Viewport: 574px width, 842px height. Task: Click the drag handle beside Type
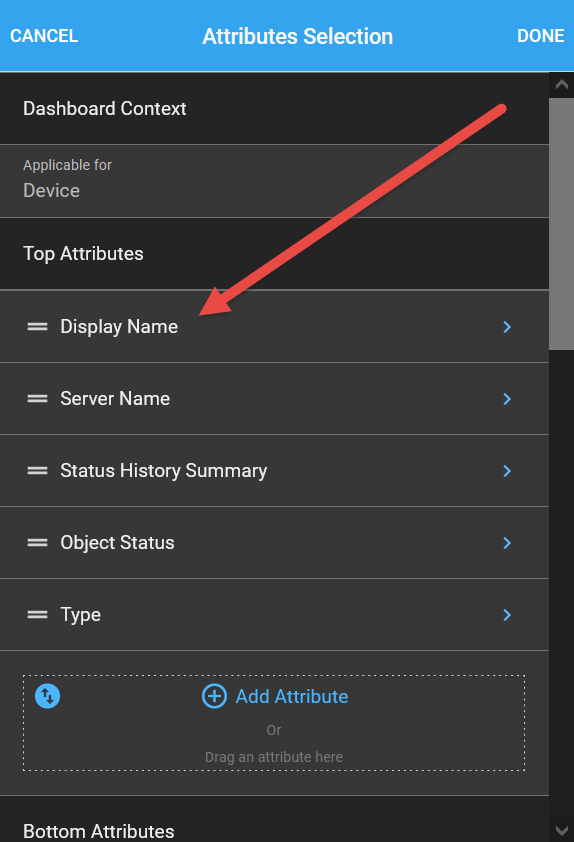pos(38,614)
